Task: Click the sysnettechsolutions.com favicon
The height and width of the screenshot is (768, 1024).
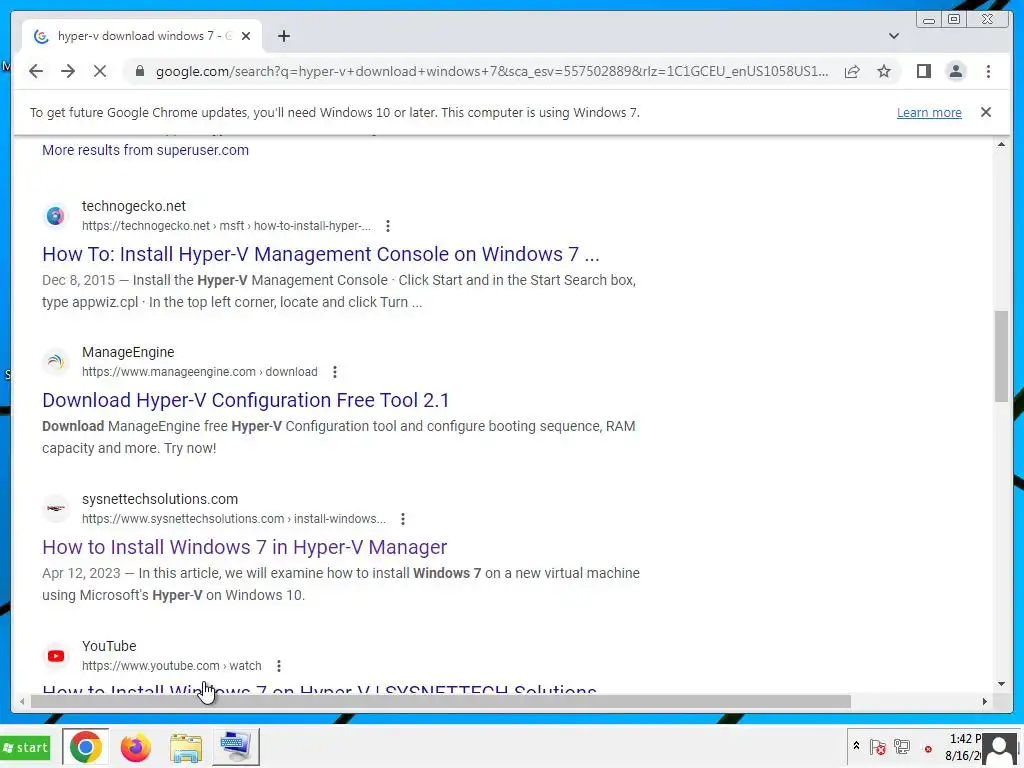Action: pos(56,508)
